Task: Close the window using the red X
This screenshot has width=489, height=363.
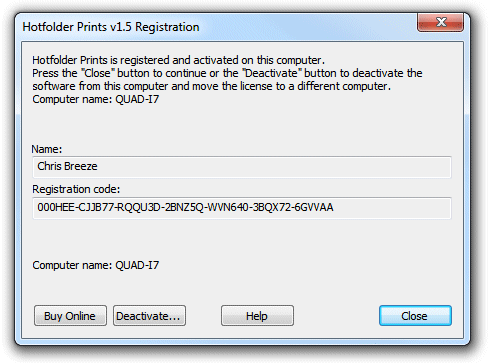Action: click(440, 22)
